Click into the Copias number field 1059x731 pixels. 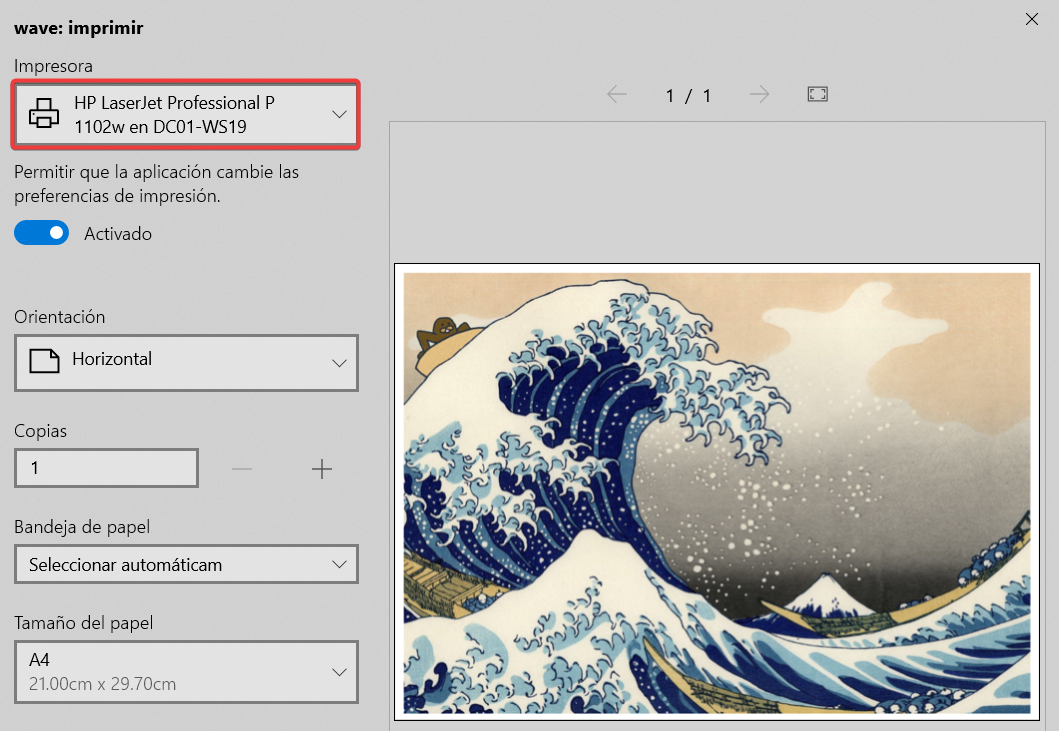point(106,468)
